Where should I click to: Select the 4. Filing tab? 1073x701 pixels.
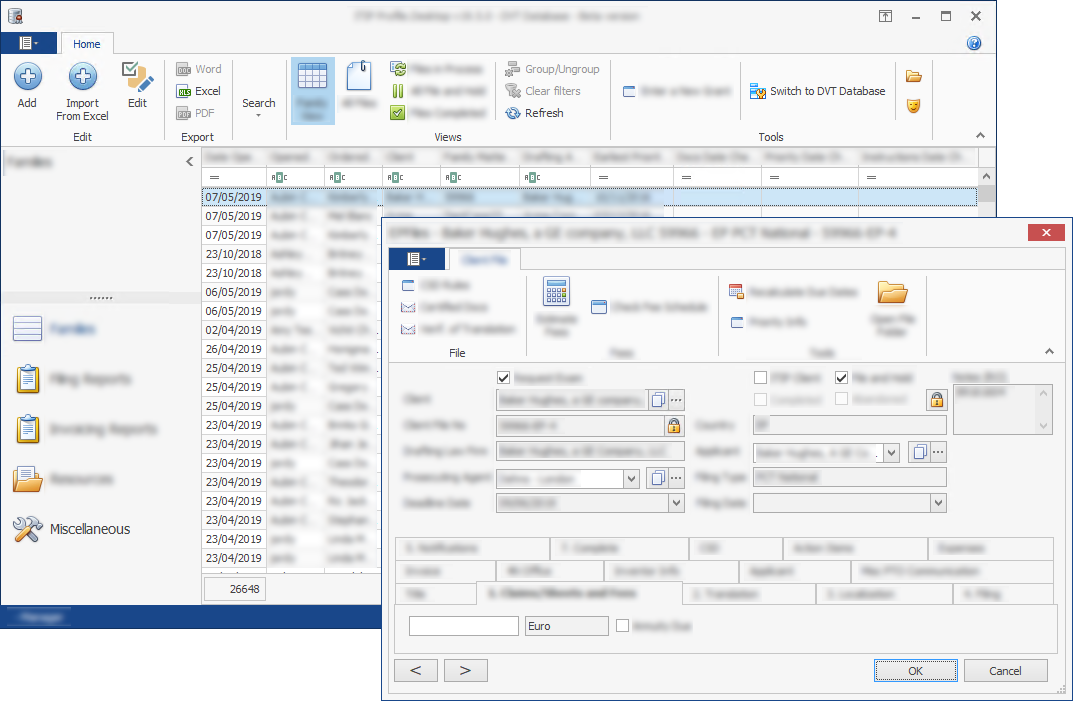(x=1003, y=594)
